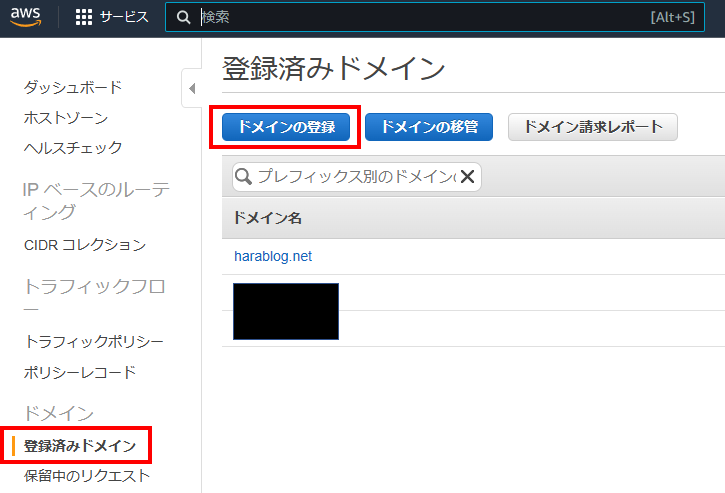
Task: Collapse the left navigation panel arrow
Action: pyautogui.click(x=192, y=88)
